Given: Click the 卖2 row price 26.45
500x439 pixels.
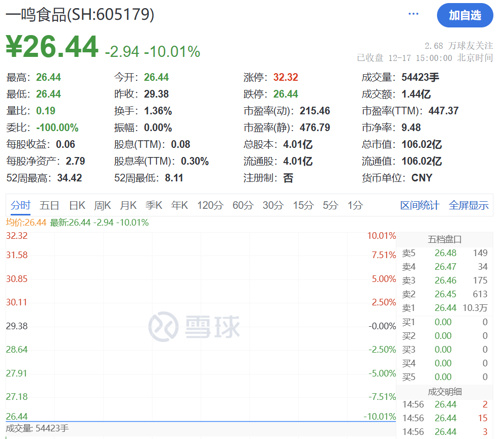Looking at the screenshot, I should pos(445,294).
